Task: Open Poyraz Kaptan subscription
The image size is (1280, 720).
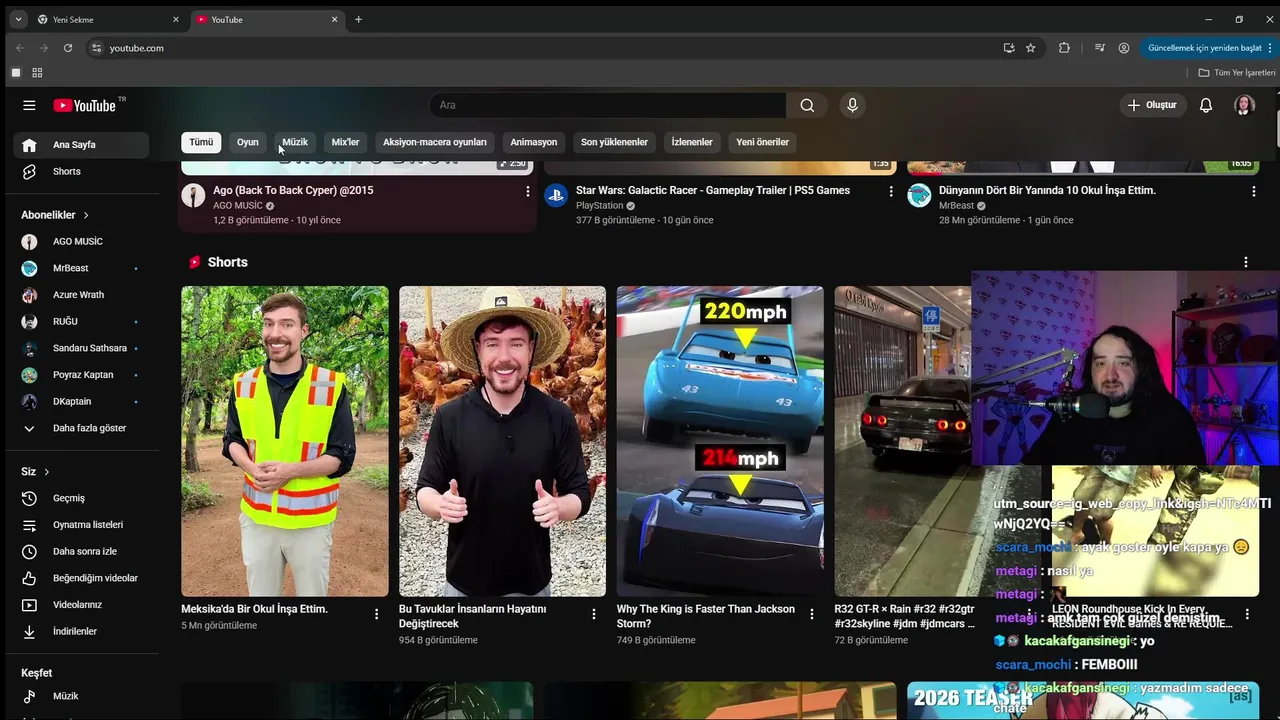Action: tap(81, 375)
